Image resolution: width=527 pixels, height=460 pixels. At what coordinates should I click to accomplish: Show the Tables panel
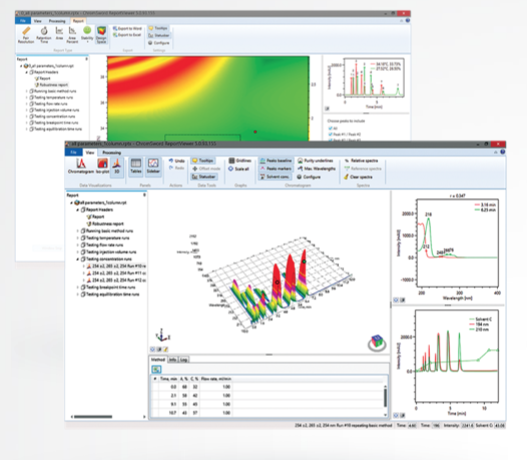click(136, 166)
